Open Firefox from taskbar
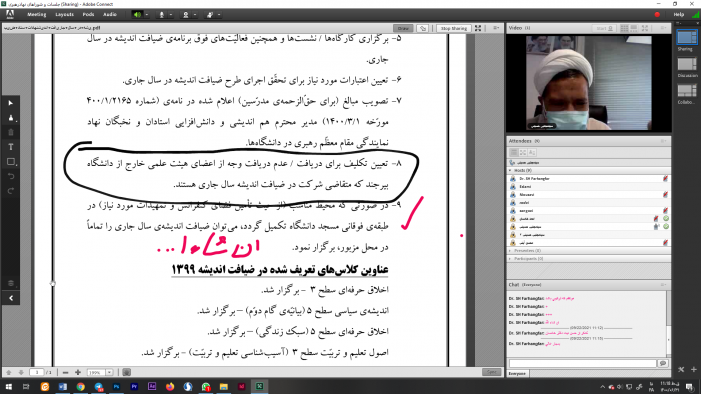Viewport: 701px width, 394px height. 170,386
